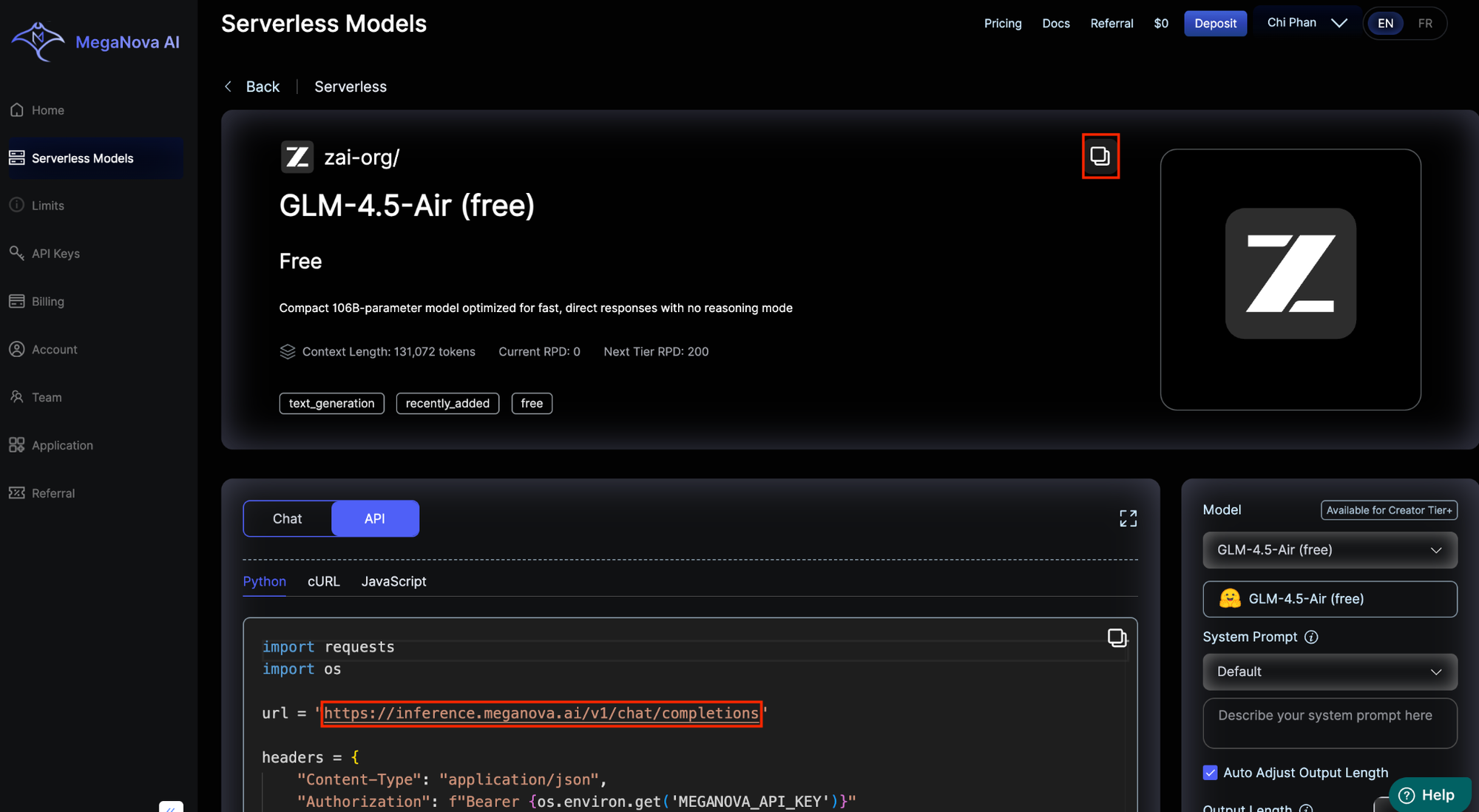This screenshot has width=1479, height=812.
Task: Copy the Python code snippet
Action: click(1117, 637)
